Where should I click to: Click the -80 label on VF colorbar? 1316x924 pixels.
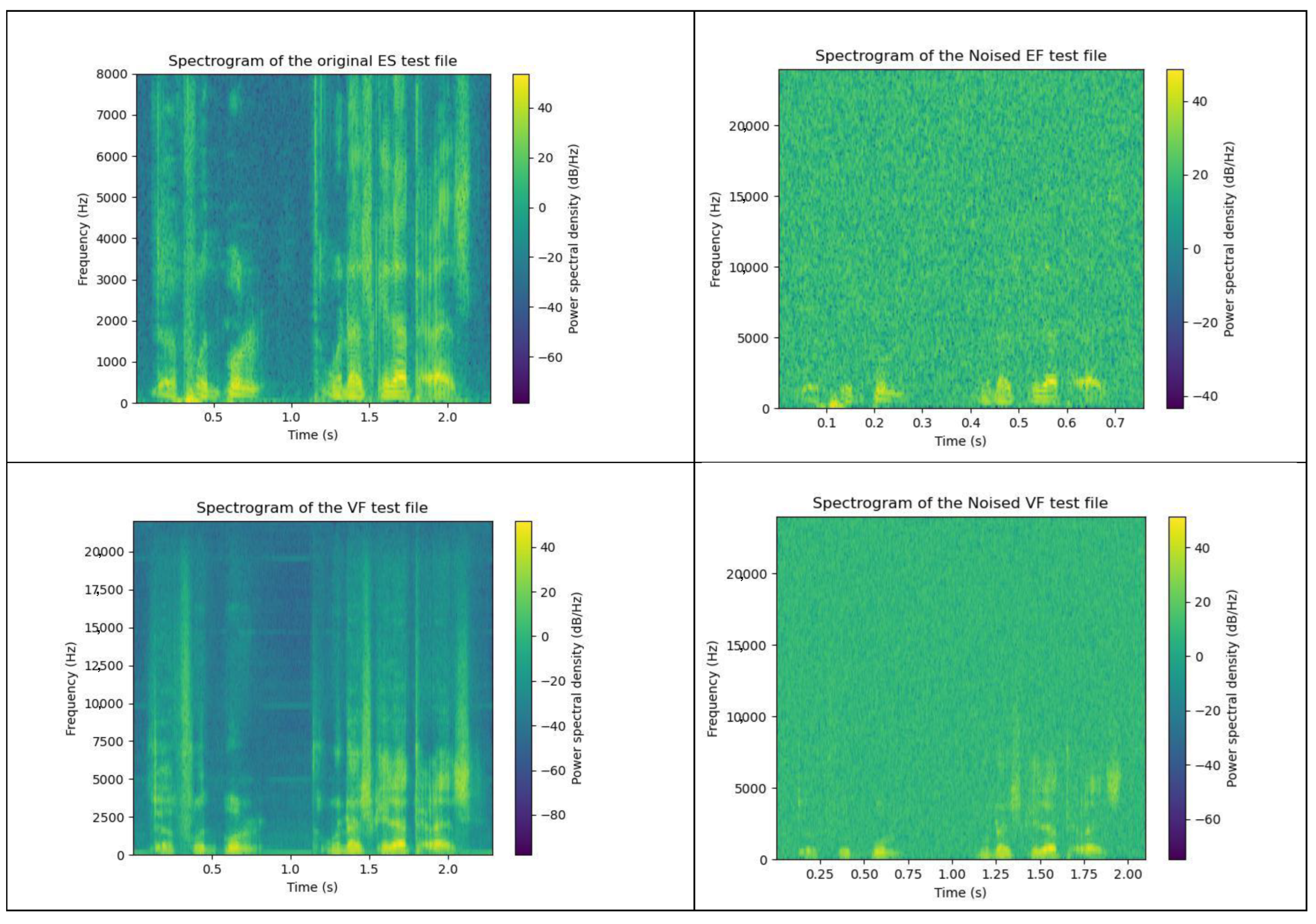pyautogui.click(x=553, y=815)
